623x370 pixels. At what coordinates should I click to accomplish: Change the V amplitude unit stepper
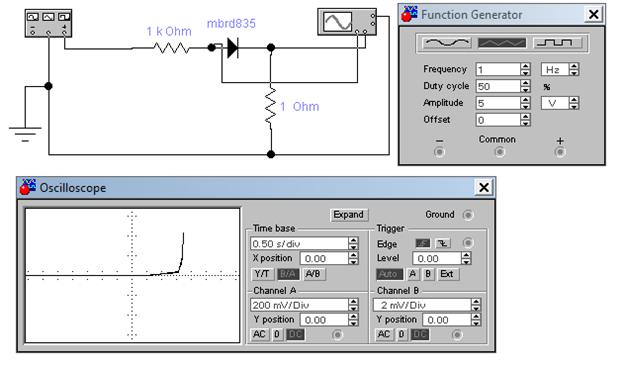(x=574, y=103)
